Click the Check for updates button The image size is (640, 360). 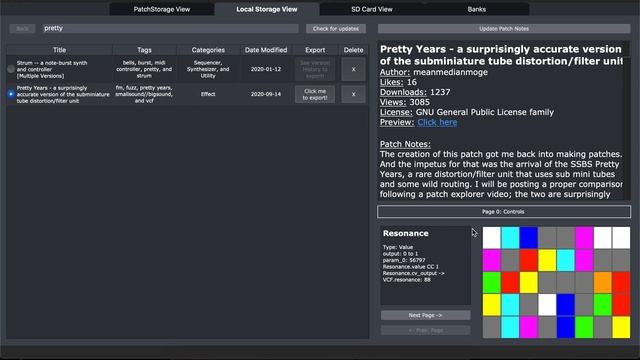coord(336,29)
